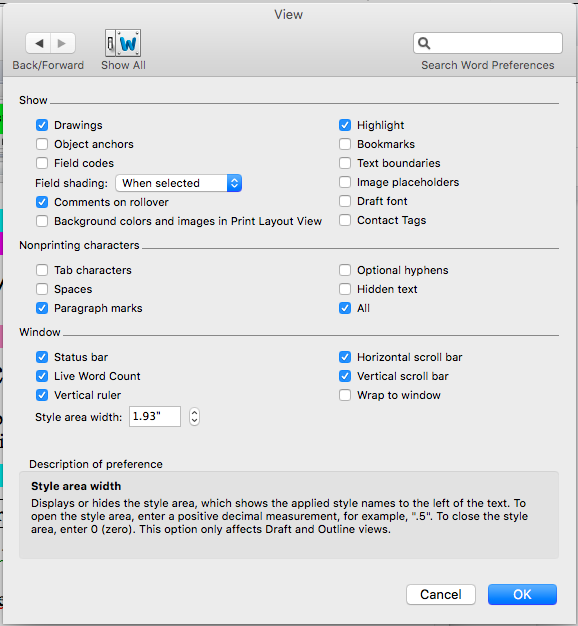Click the style area width stepper arrows

click(x=194, y=416)
